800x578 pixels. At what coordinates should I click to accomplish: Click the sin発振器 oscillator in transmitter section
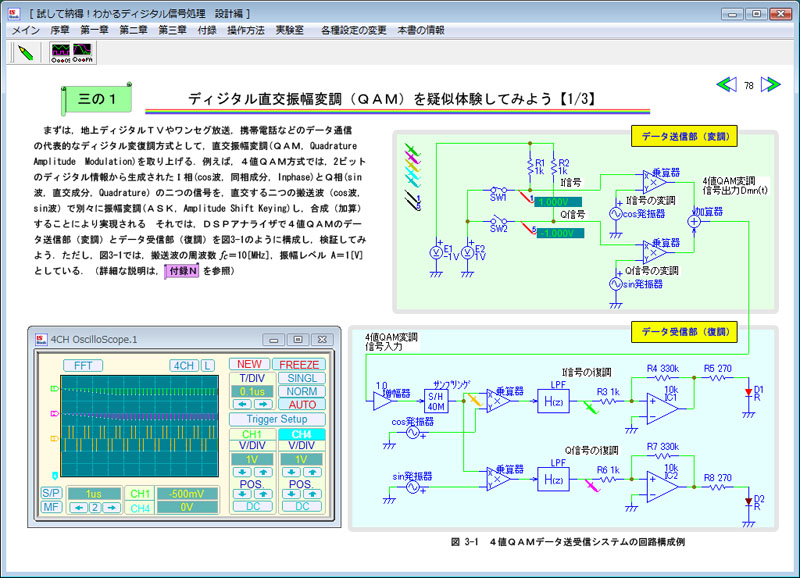point(616,284)
